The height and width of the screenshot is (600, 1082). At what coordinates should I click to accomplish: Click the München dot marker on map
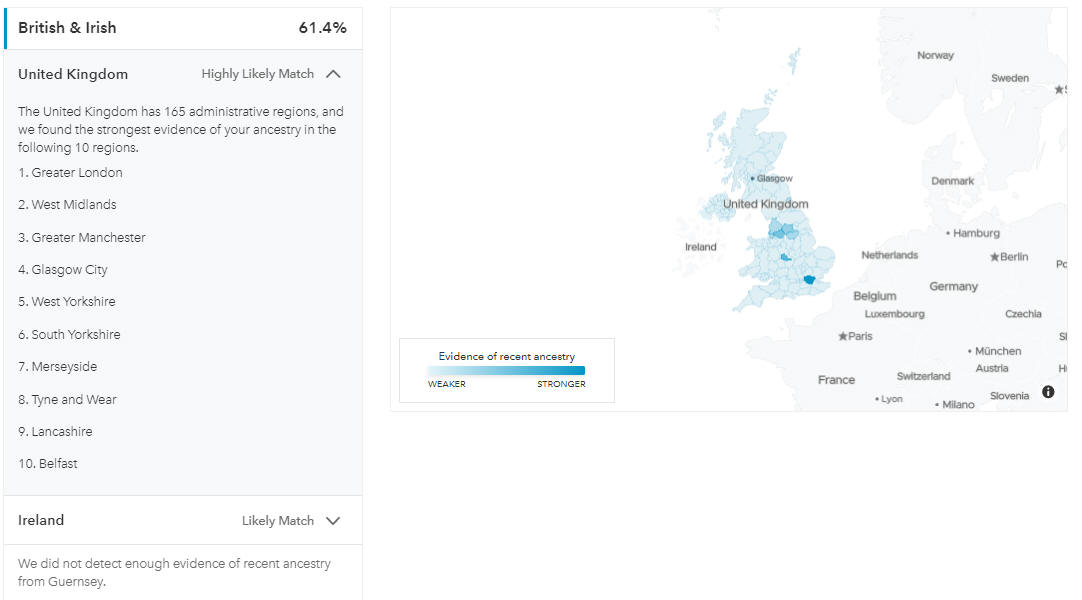click(970, 352)
